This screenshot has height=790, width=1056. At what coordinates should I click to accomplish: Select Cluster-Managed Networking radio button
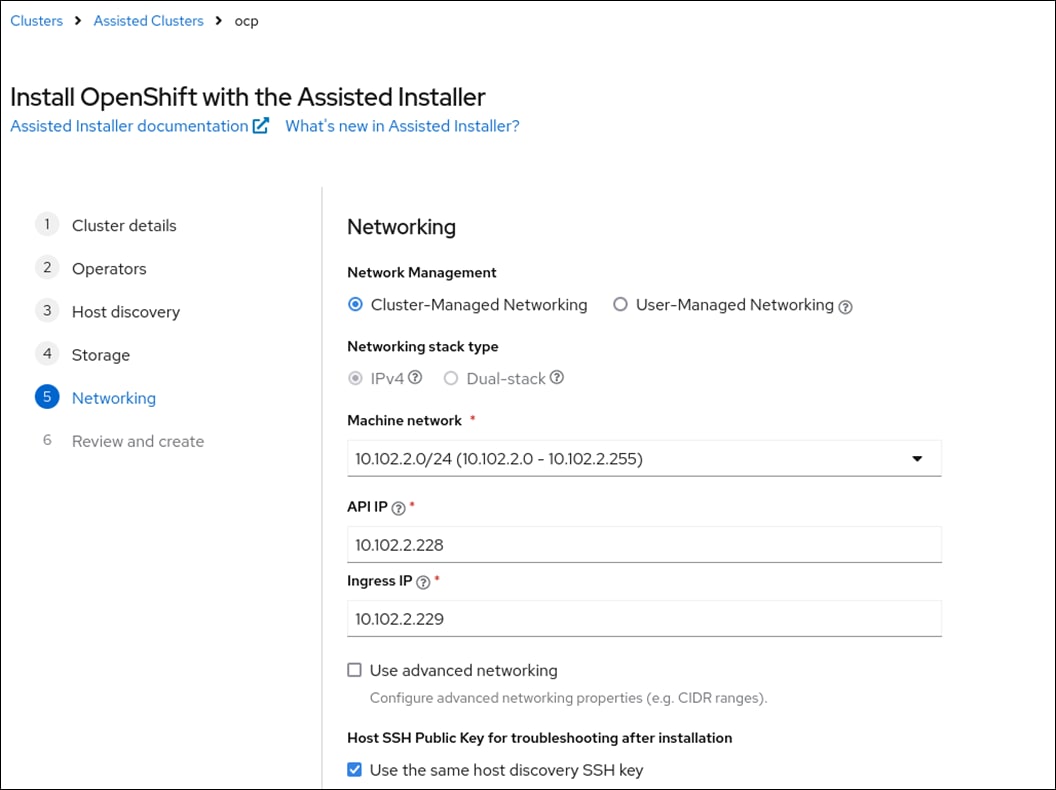(x=356, y=305)
